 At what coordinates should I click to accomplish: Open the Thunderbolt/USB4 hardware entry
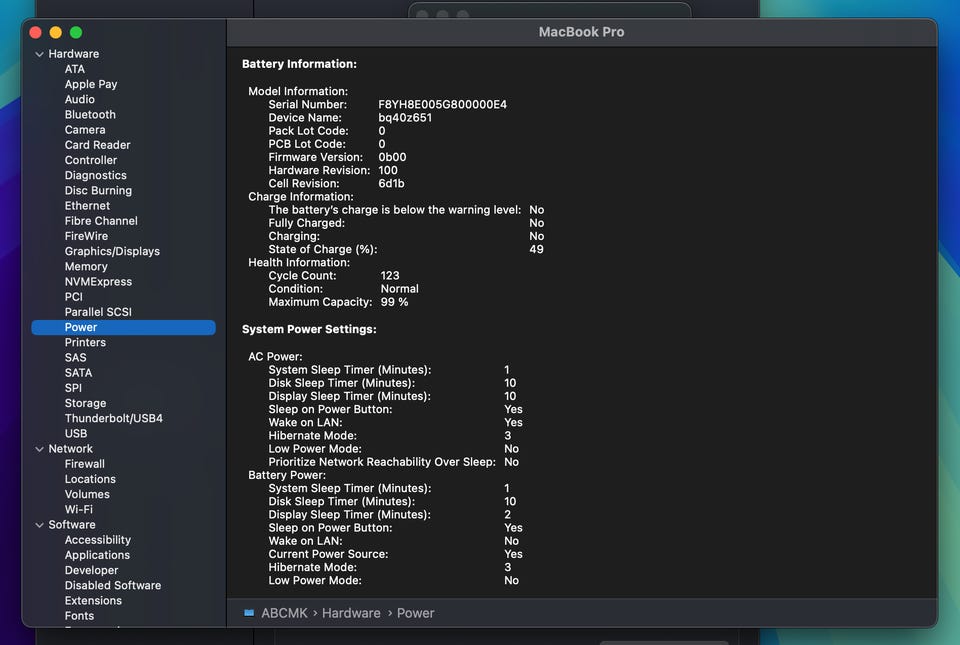point(113,418)
